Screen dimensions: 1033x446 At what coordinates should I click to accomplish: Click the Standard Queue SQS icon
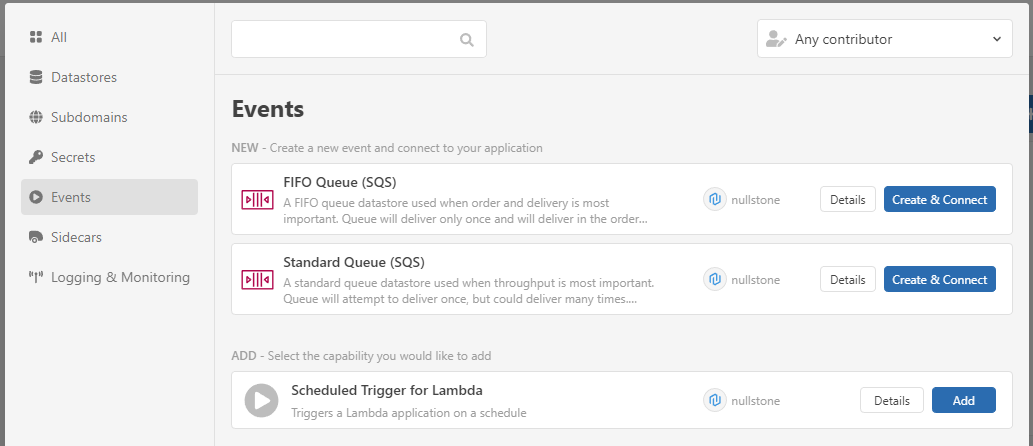(257, 279)
